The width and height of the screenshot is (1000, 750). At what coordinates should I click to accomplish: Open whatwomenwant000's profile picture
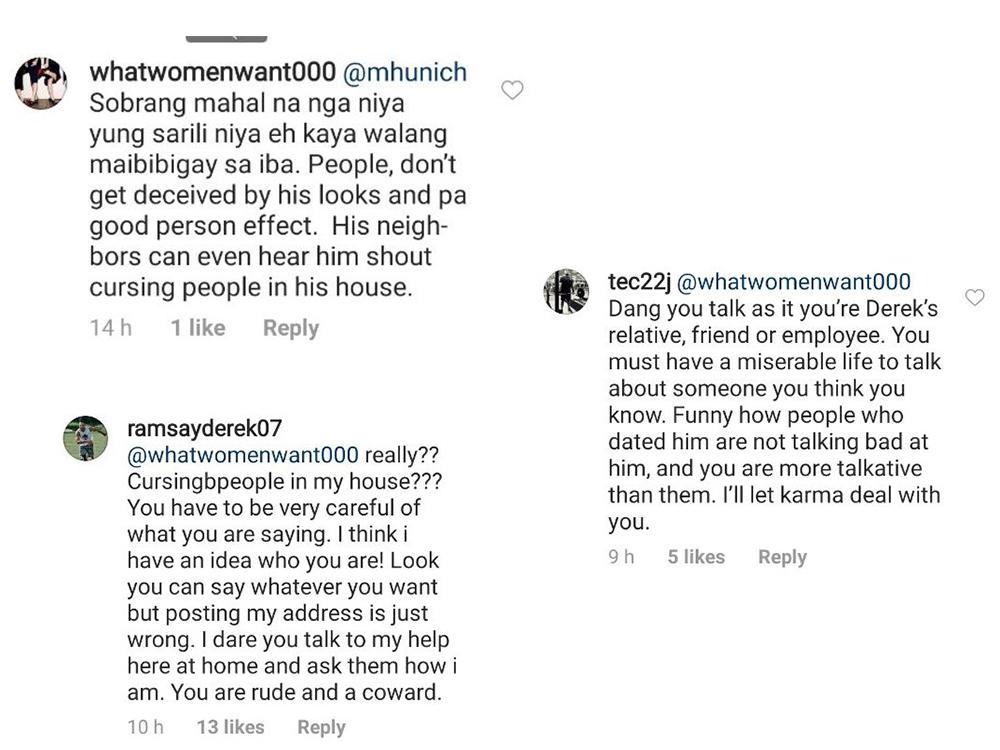(40, 82)
